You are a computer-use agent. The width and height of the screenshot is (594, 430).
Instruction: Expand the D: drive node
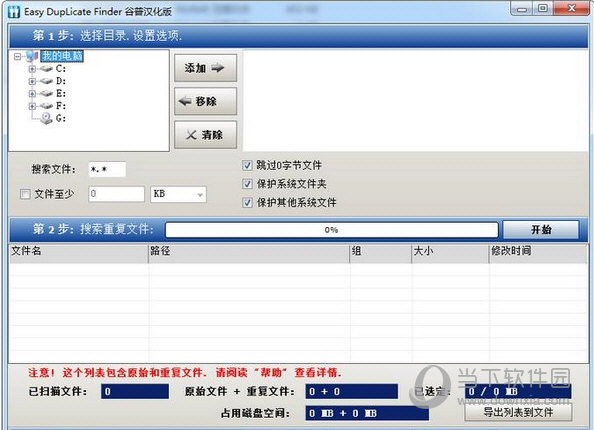(x=32, y=81)
